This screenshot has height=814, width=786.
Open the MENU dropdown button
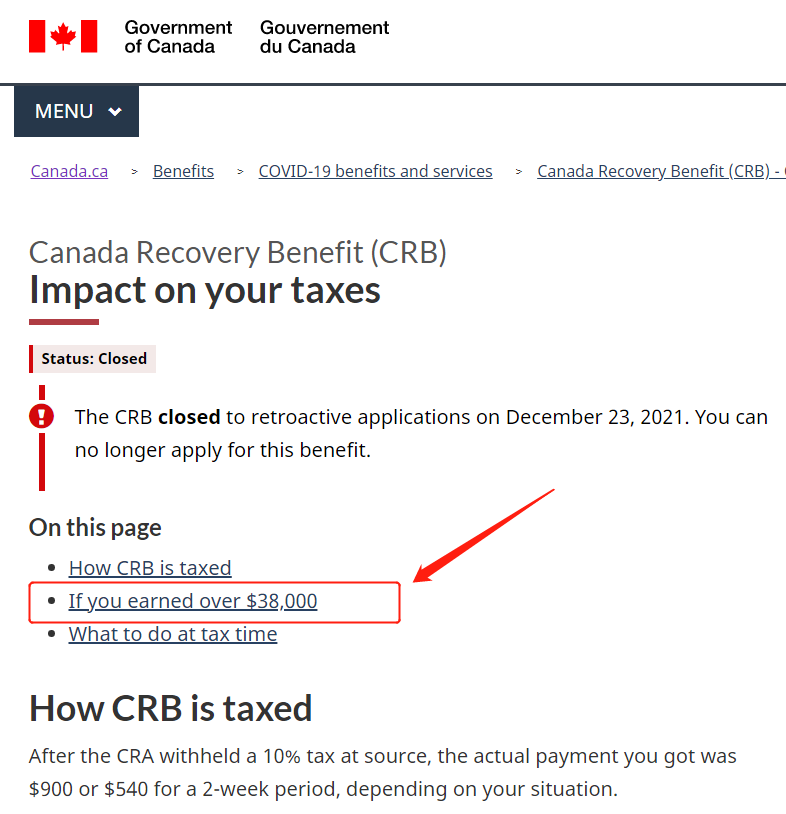click(76, 111)
